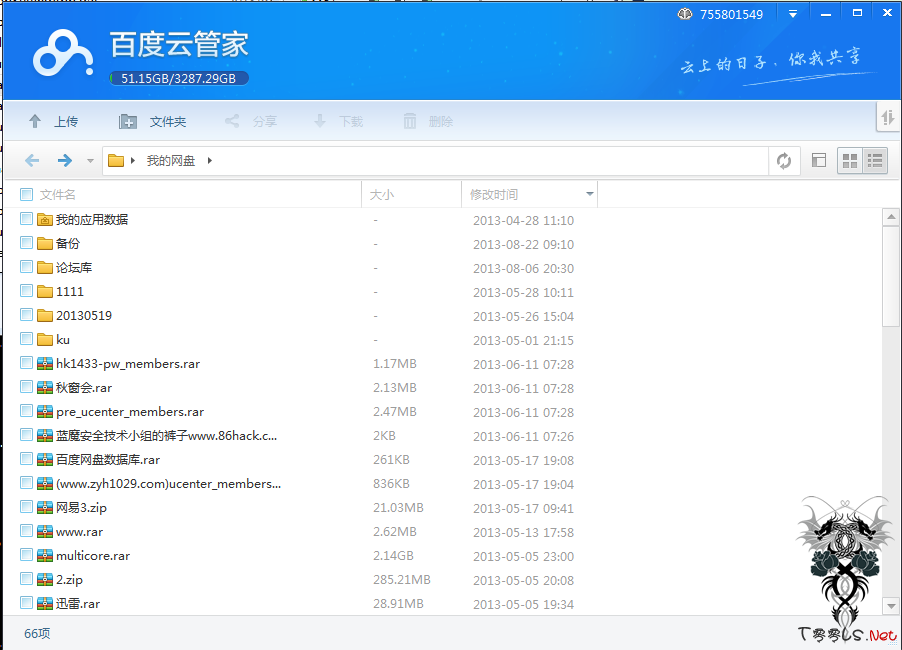This screenshot has height=650, width=902.
Task: Select file name www.rar
Action: [79, 532]
